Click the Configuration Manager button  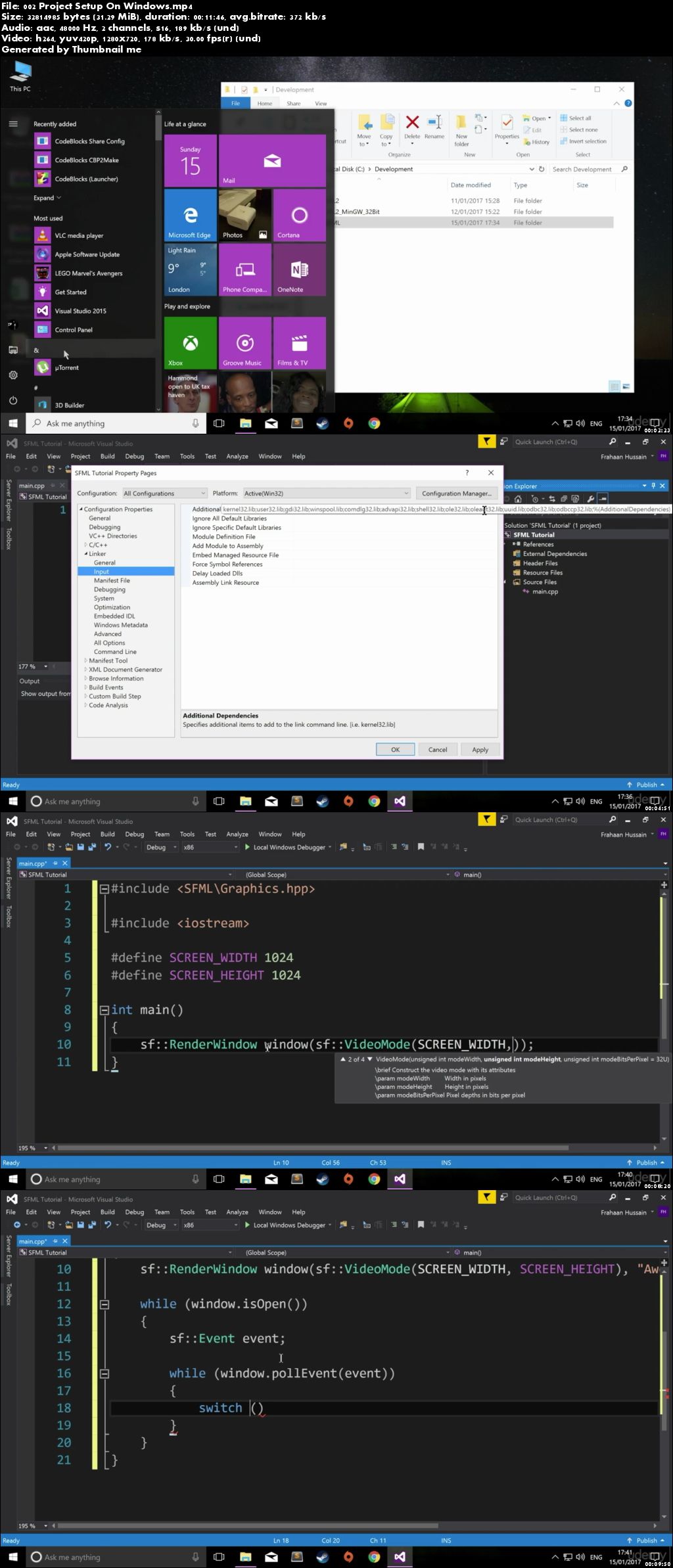(x=456, y=494)
